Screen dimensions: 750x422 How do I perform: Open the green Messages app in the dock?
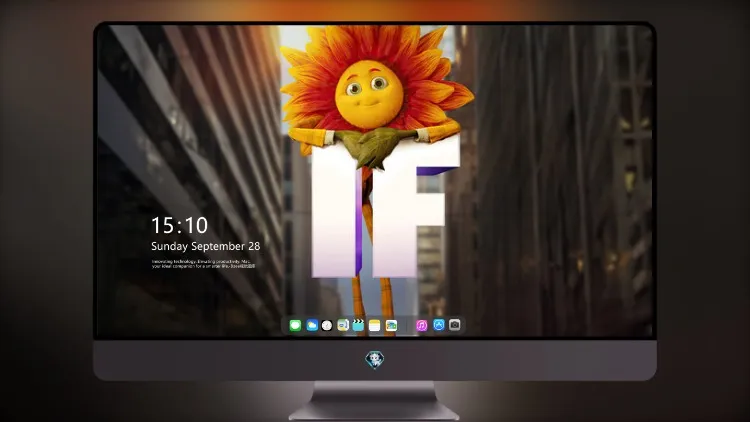coord(295,325)
